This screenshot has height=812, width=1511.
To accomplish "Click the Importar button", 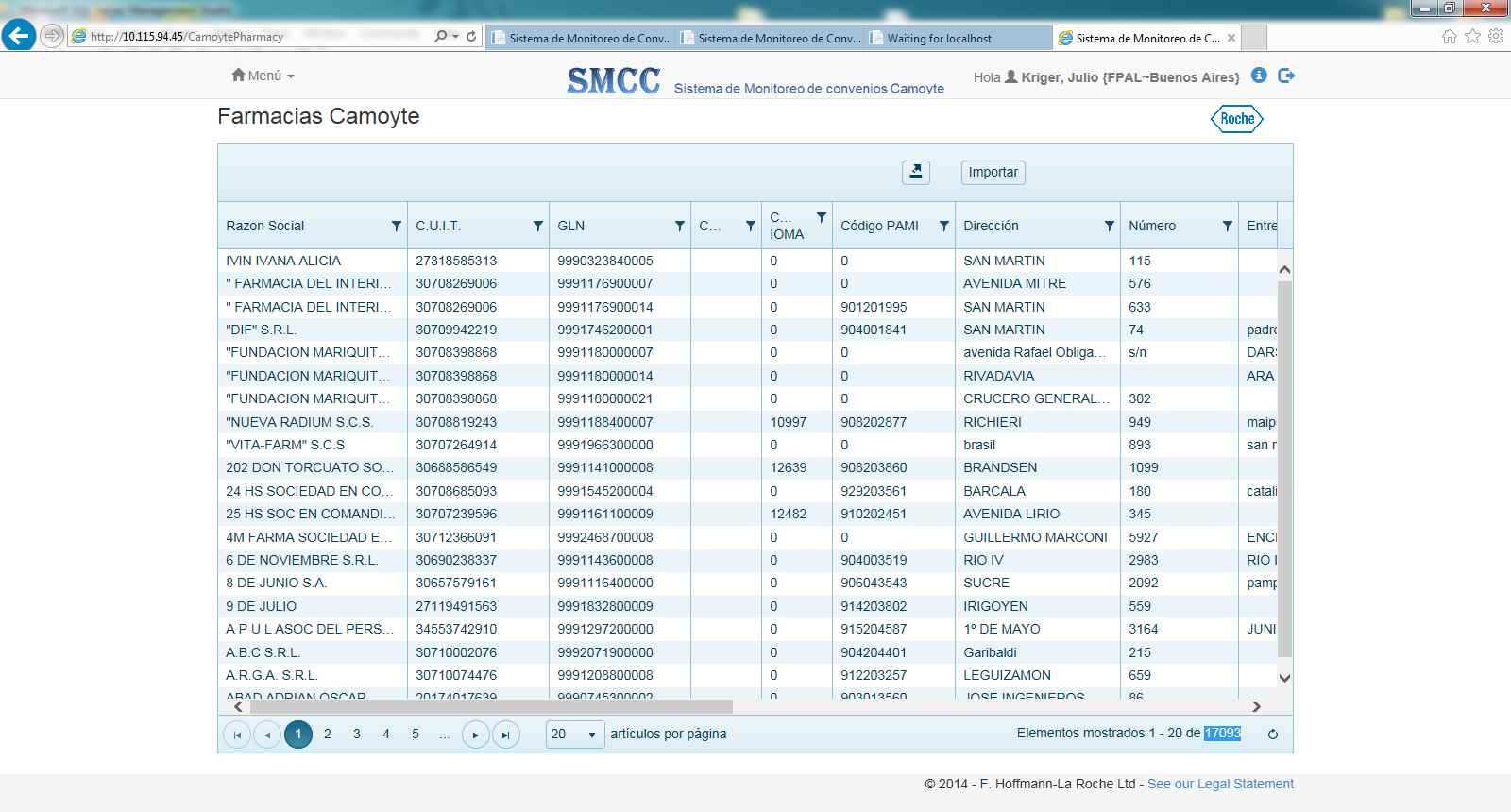I will click(993, 172).
